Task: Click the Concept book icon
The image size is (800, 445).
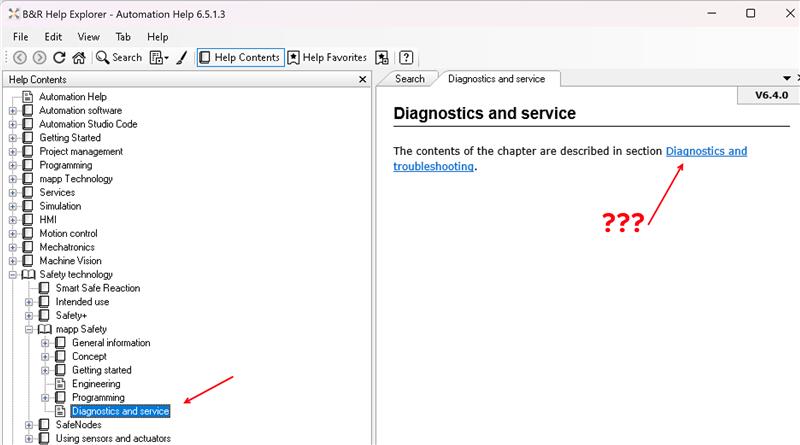Action: 60,357
